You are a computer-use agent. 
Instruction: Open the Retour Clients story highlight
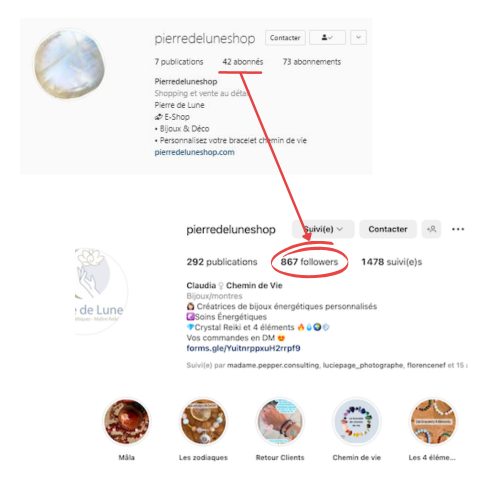(x=280, y=422)
